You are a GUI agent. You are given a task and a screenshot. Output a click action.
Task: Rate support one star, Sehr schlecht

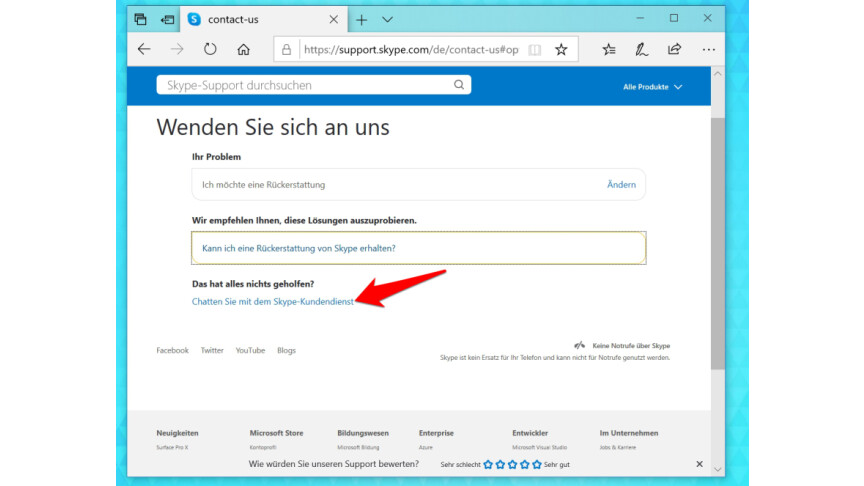[x=488, y=465]
